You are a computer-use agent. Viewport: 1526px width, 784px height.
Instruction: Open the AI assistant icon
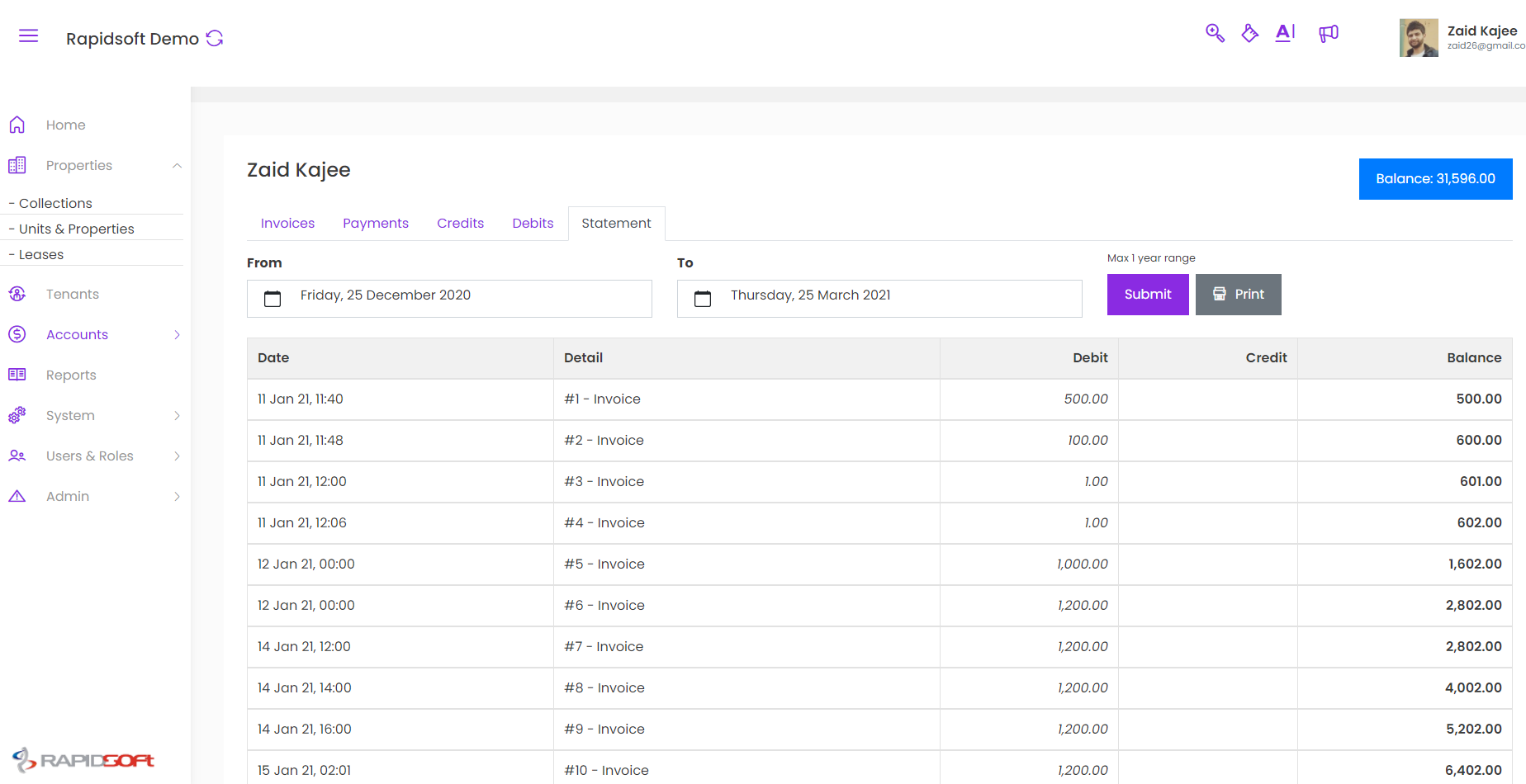[x=1285, y=33]
